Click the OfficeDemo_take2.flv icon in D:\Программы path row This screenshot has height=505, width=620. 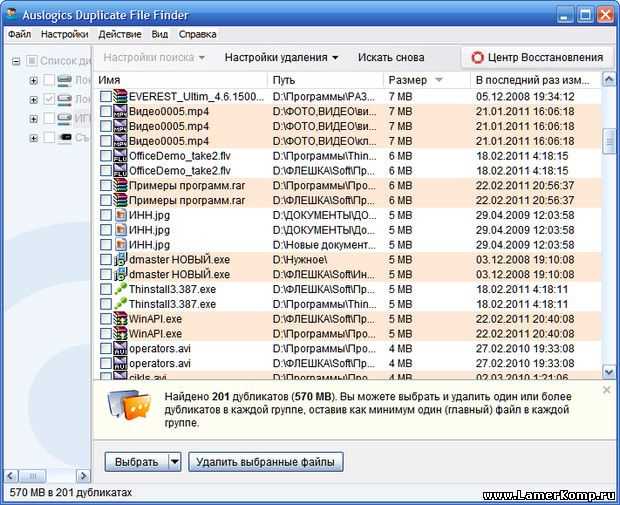(120, 155)
